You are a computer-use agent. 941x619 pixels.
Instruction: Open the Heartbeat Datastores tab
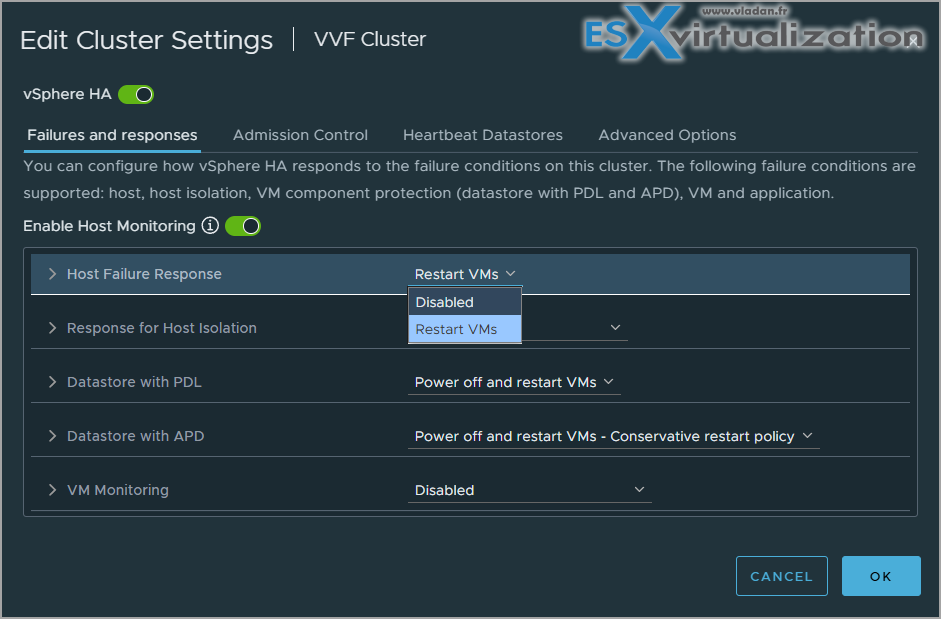[483, 135]
